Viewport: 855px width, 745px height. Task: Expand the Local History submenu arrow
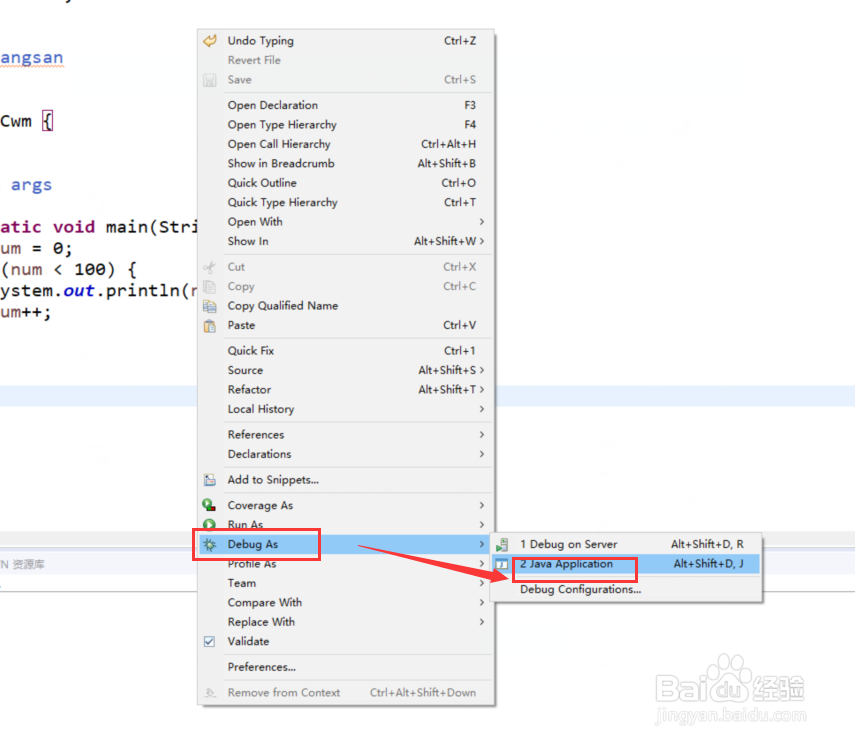482,409
